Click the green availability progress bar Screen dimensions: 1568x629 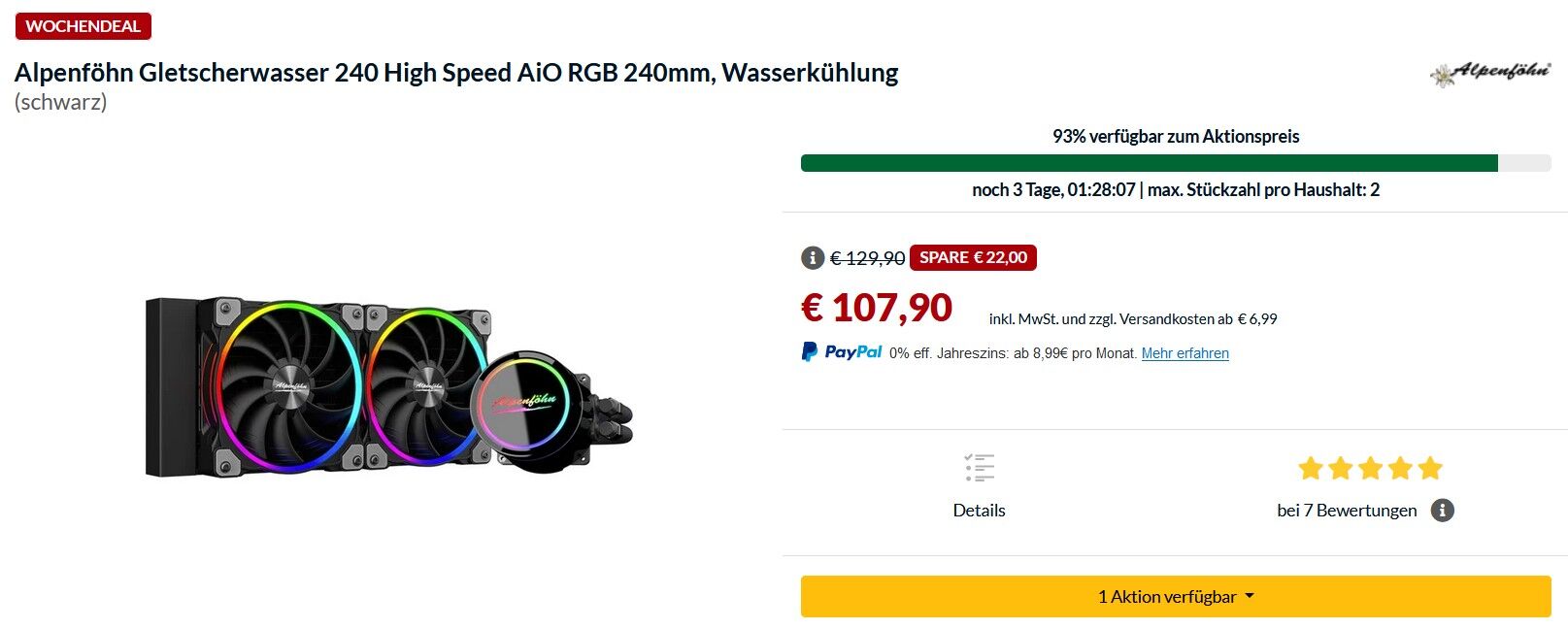click(1150, 163)
